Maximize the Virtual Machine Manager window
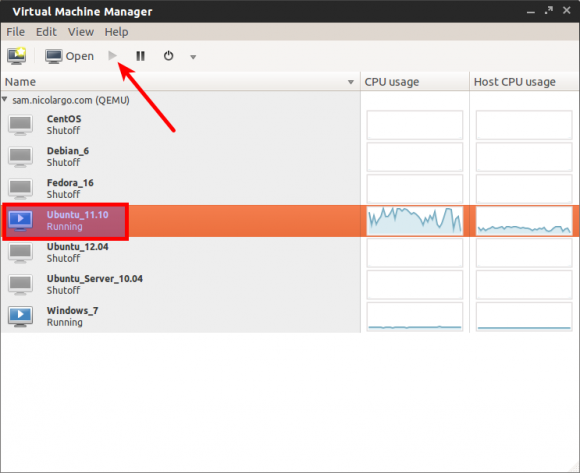This screenshot has height=473, width=580. click(x=549, y=10)
